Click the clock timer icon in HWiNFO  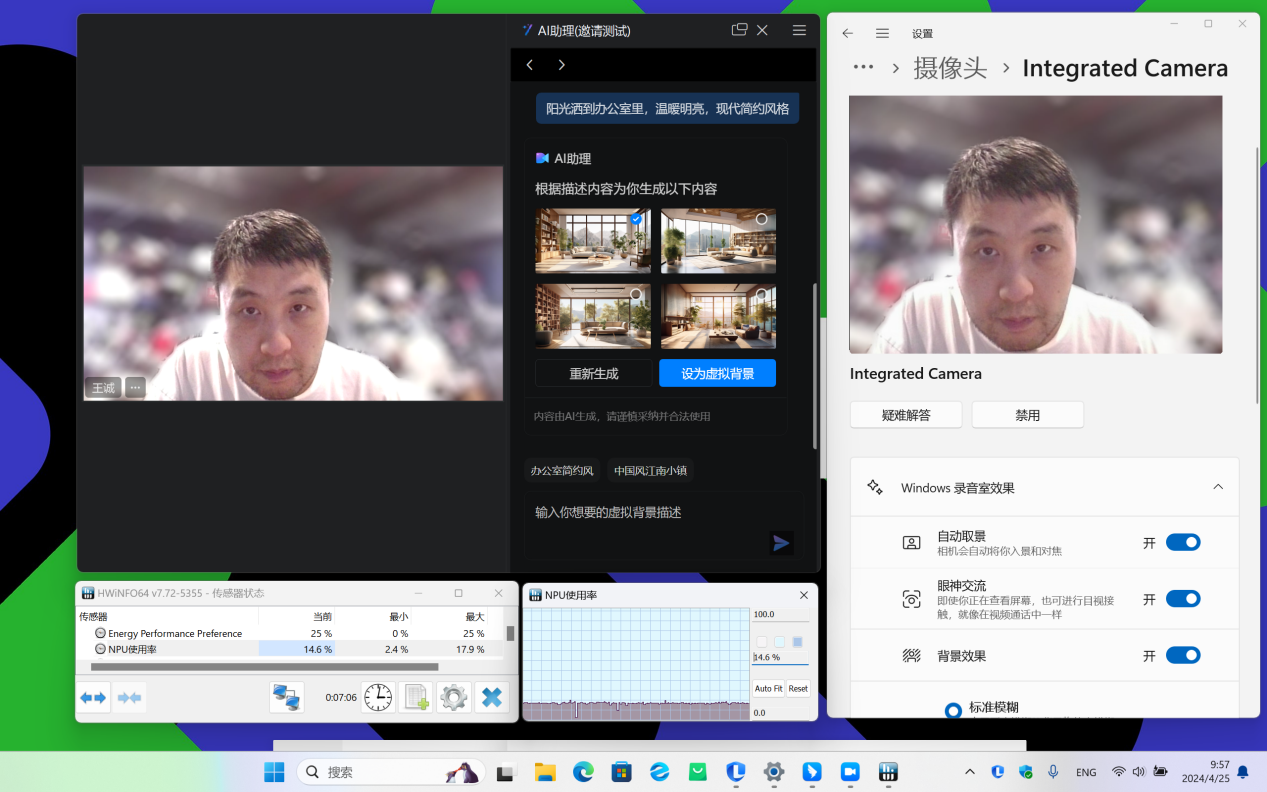pyautogui.click(x=378, y=697)
